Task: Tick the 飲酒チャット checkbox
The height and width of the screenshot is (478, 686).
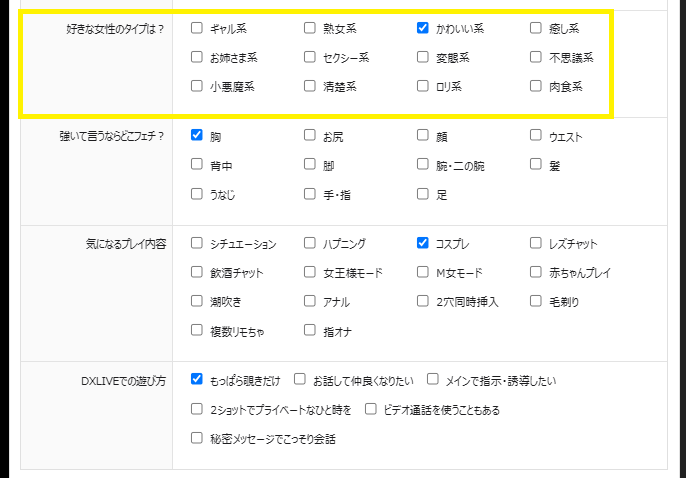Action: pos(197,272)
